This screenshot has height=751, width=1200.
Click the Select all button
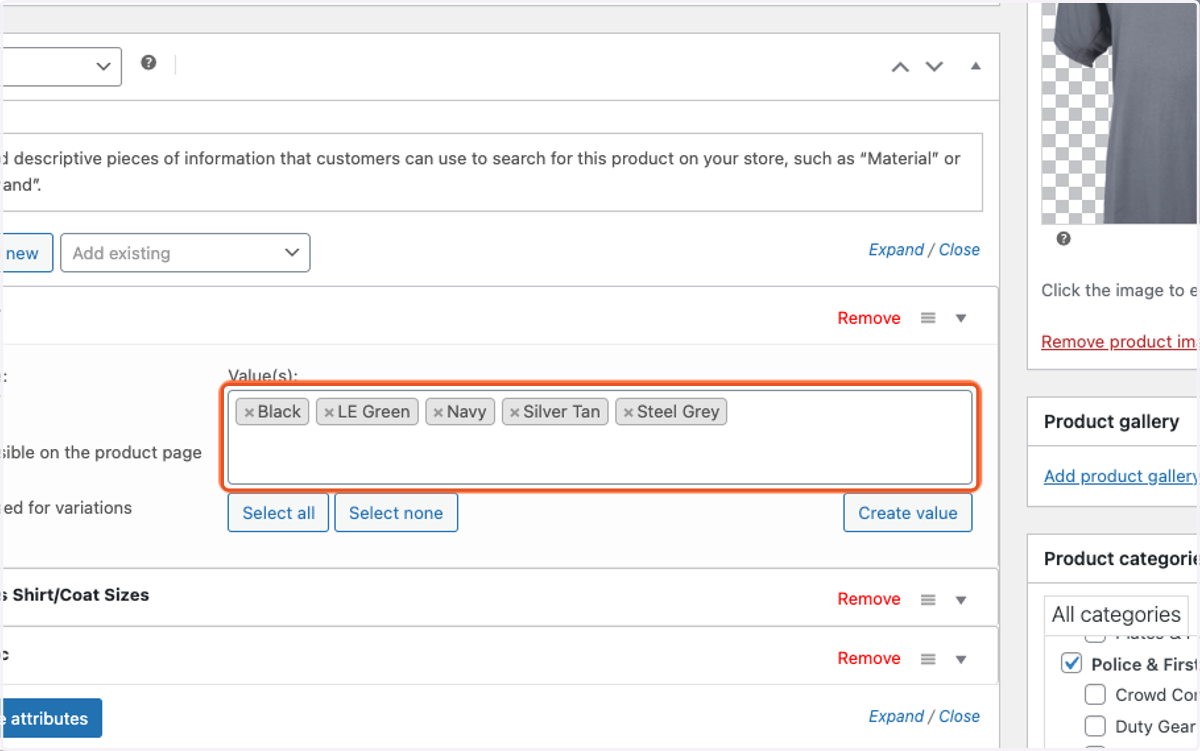[x=278, y=513]
